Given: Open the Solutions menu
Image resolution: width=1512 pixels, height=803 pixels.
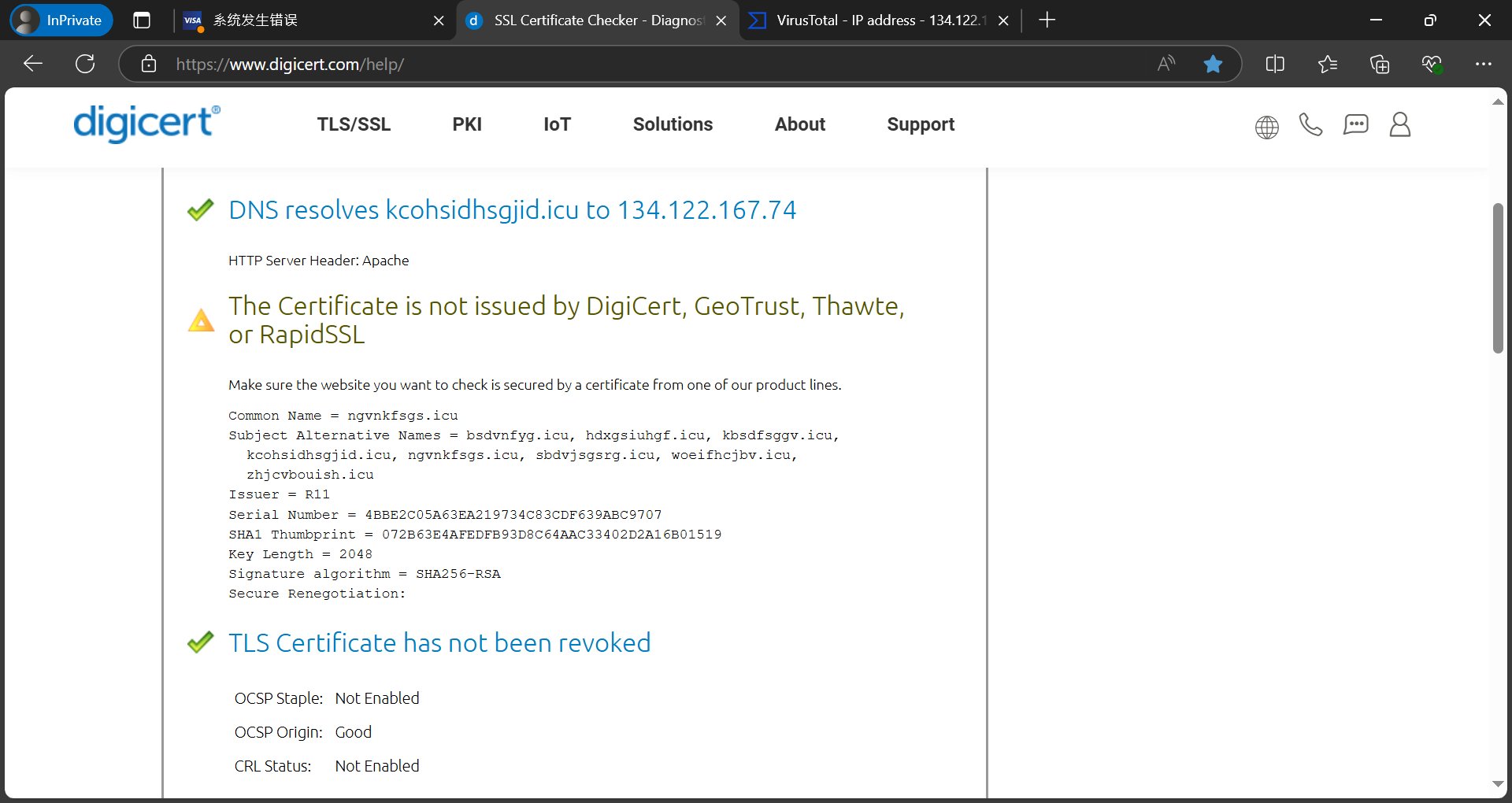Looking at the screenshot, I should point(673,124).
